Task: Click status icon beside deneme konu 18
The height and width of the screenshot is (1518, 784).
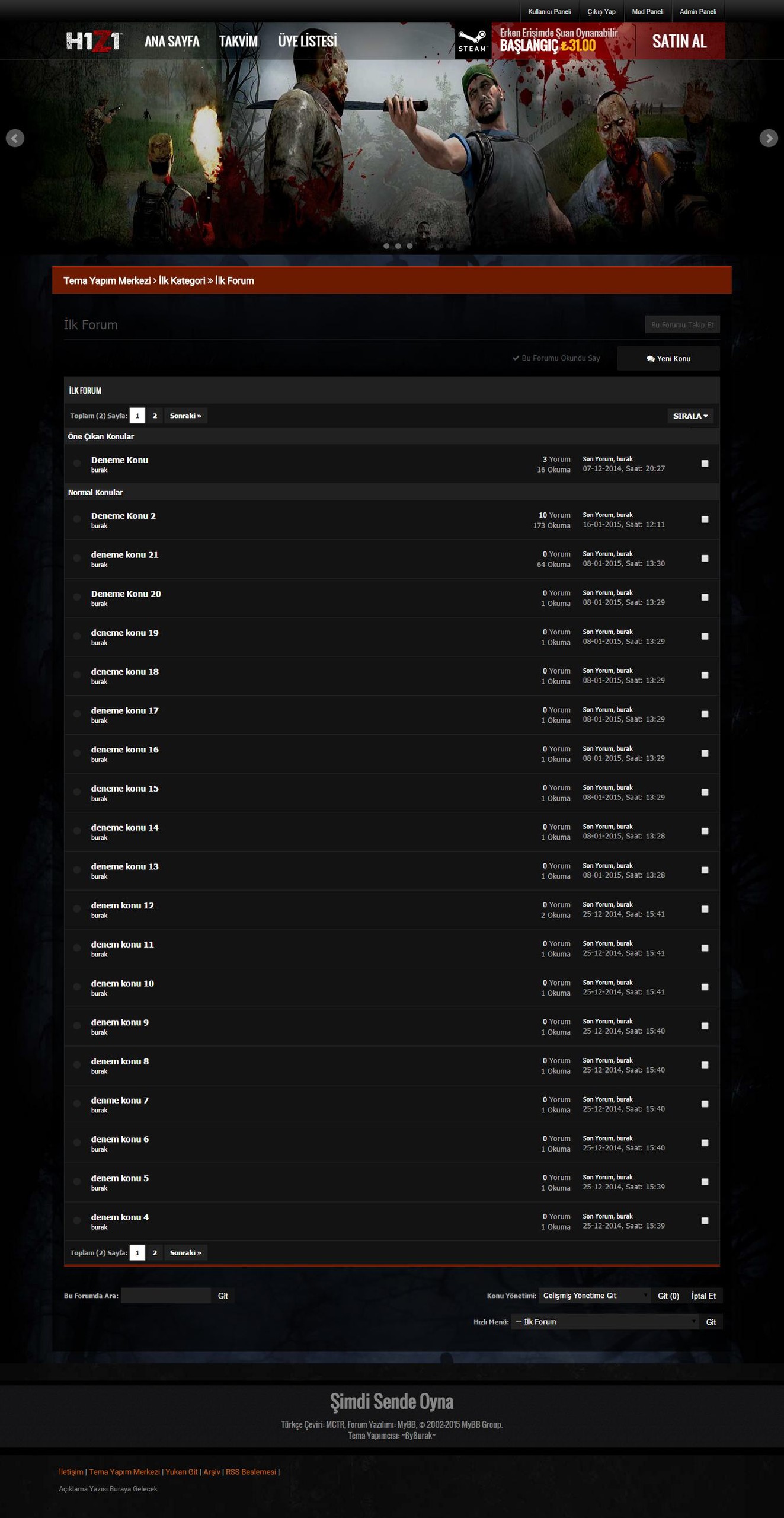Action: 77,675
